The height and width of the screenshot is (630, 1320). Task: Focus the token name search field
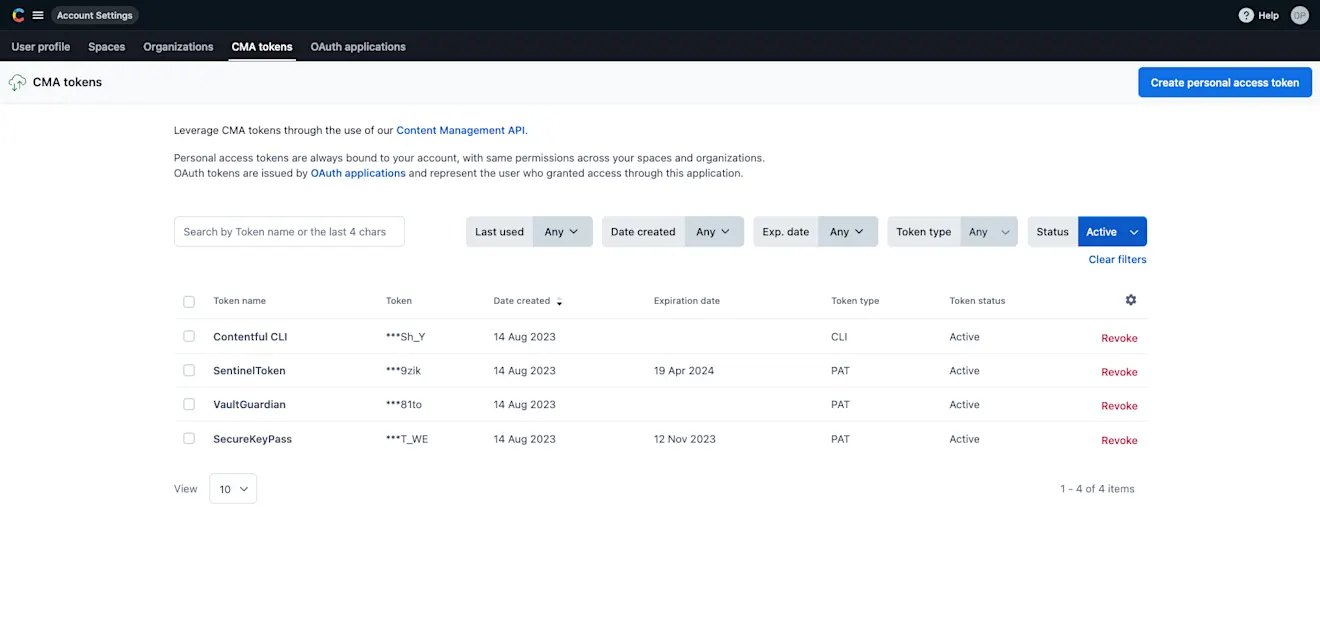coord(289,231)
